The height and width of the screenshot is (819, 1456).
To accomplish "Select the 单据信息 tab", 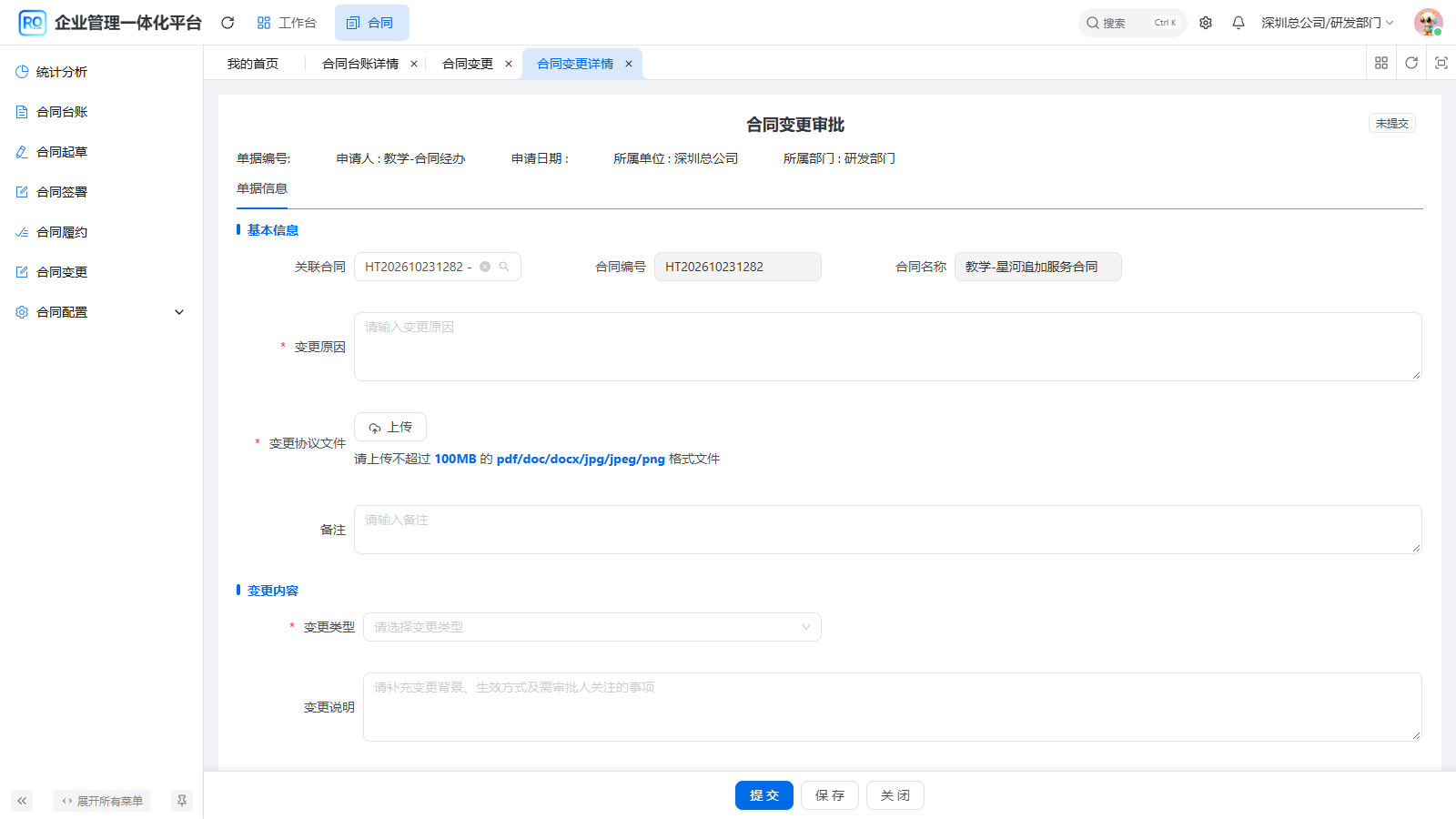I will (x=262, y=188).
